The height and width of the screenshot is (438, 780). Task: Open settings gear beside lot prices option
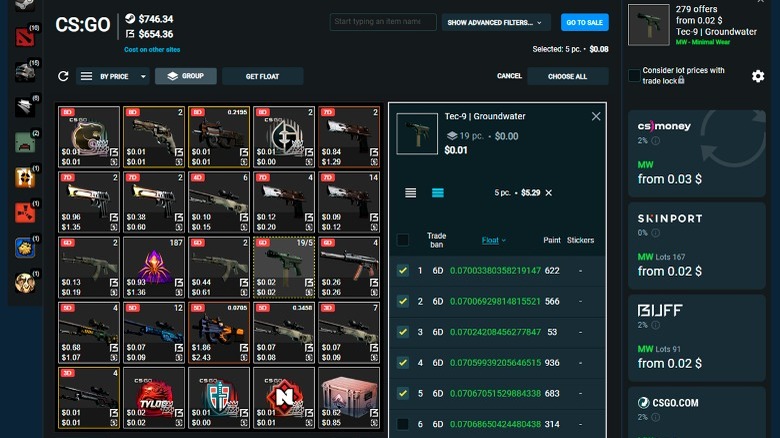pos(758,76)
